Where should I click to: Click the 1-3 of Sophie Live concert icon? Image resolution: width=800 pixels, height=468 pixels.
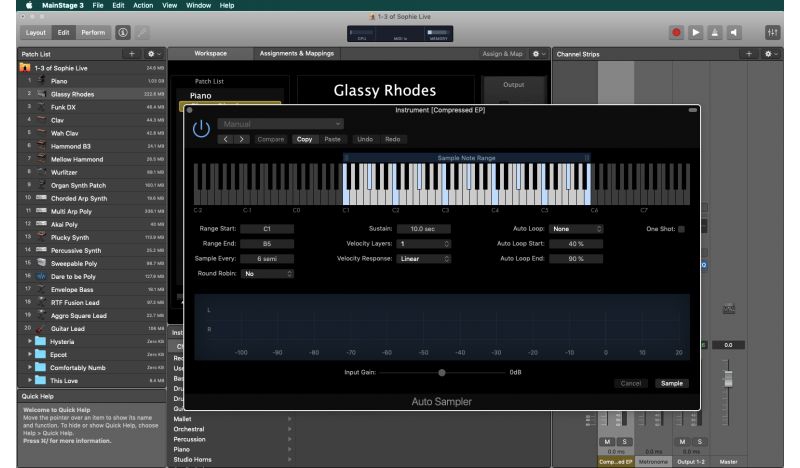point(24,67)
